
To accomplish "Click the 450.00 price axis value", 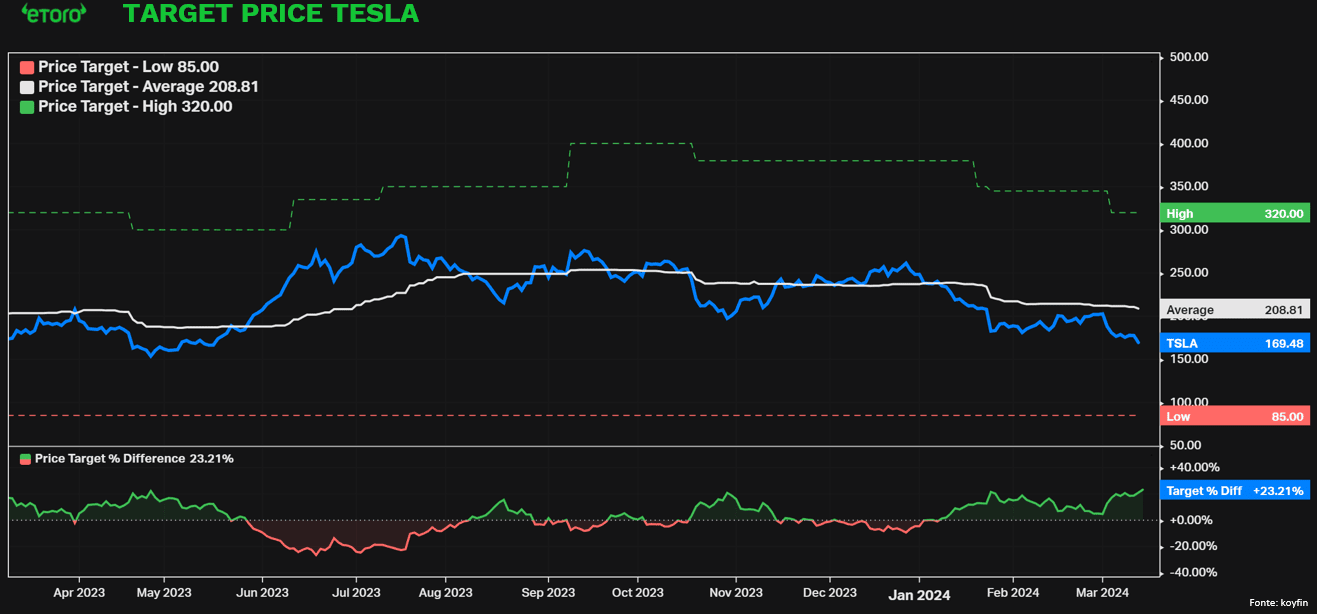I will tap(1189, 100).
